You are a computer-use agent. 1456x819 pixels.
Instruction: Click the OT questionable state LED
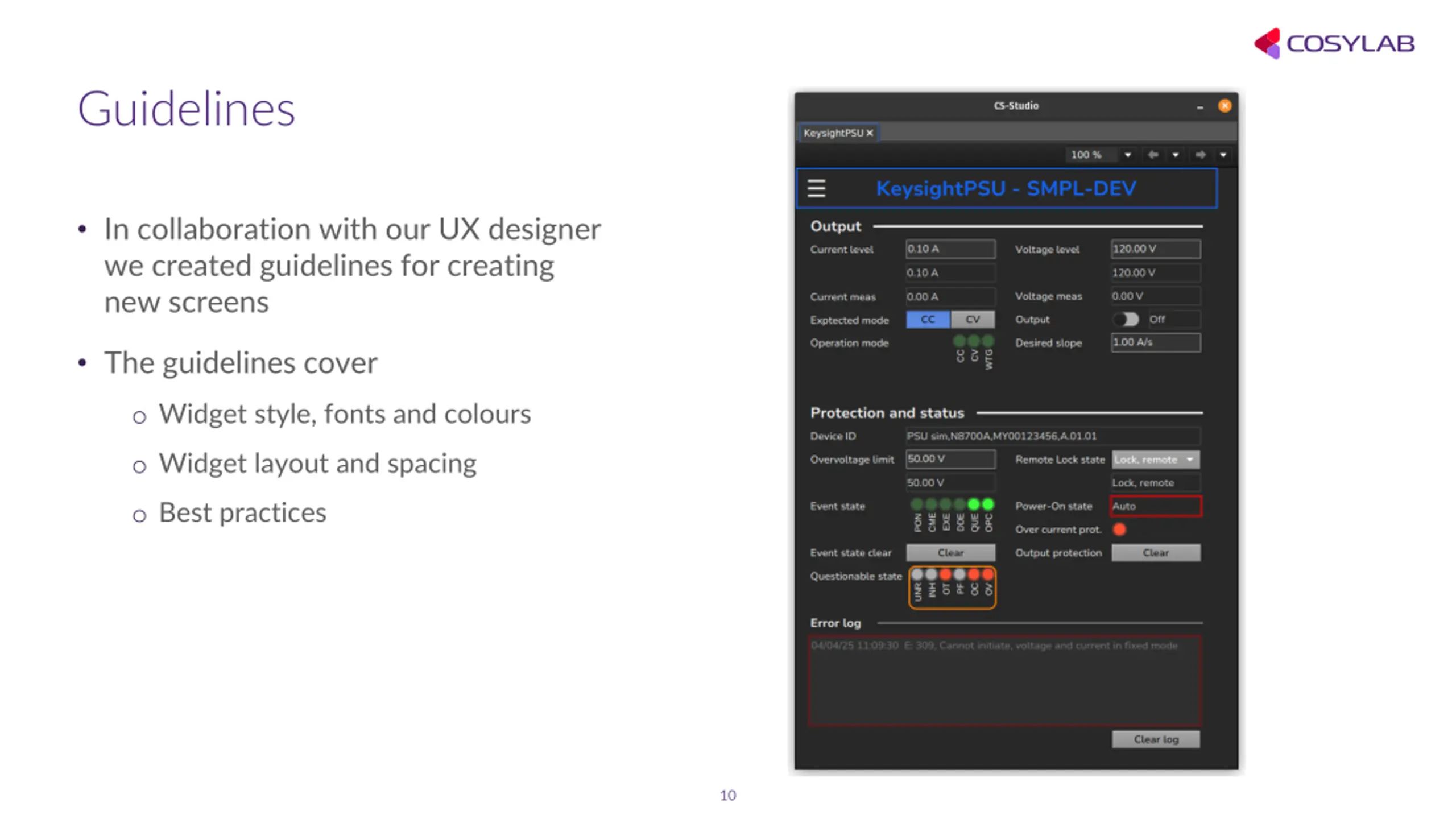(x=945, y=574)
